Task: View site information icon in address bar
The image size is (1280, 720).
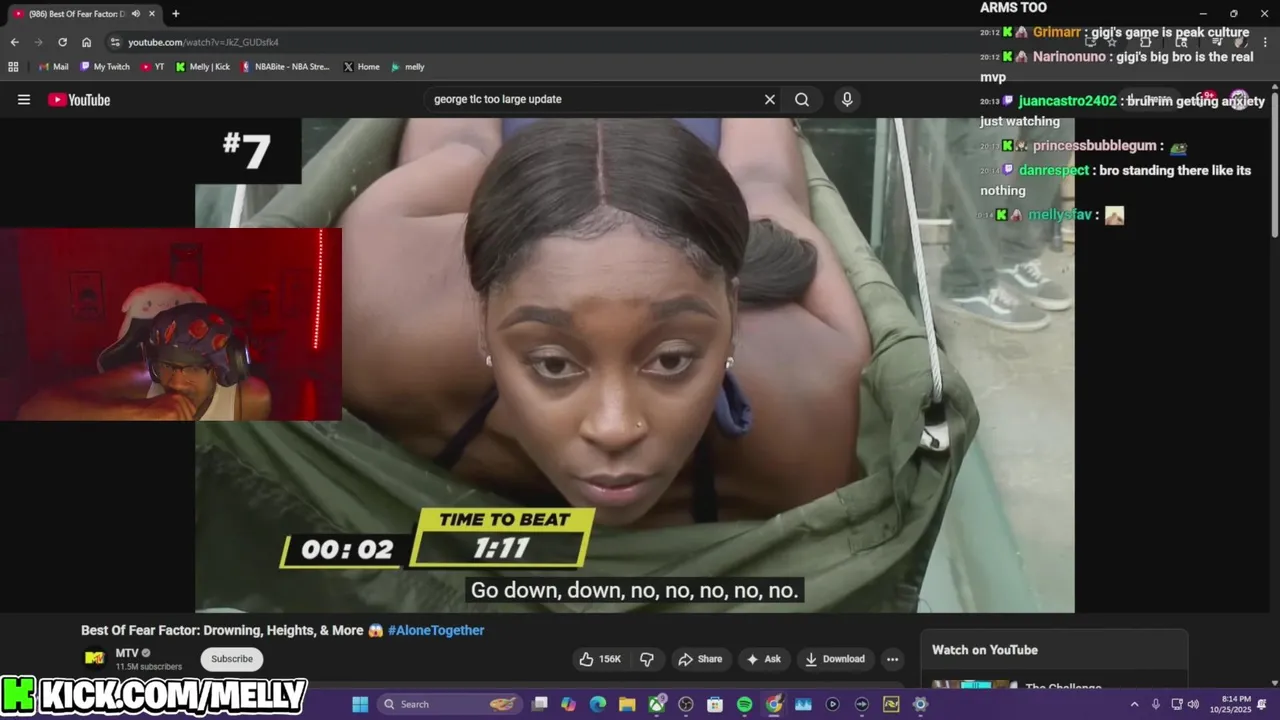Action: point(115,42)
